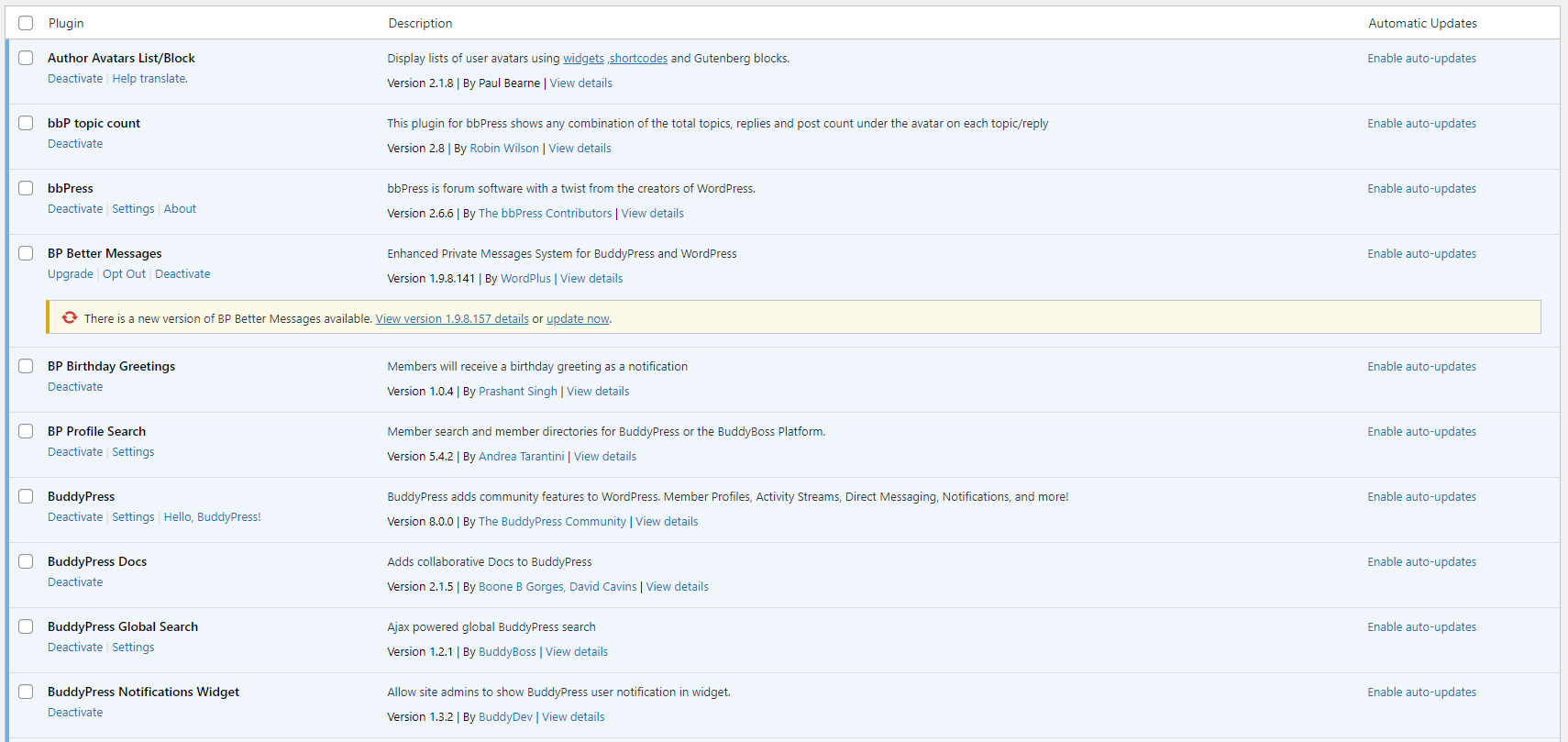Open BuddyPress Global Search Settings

click(x=133, y=648)
